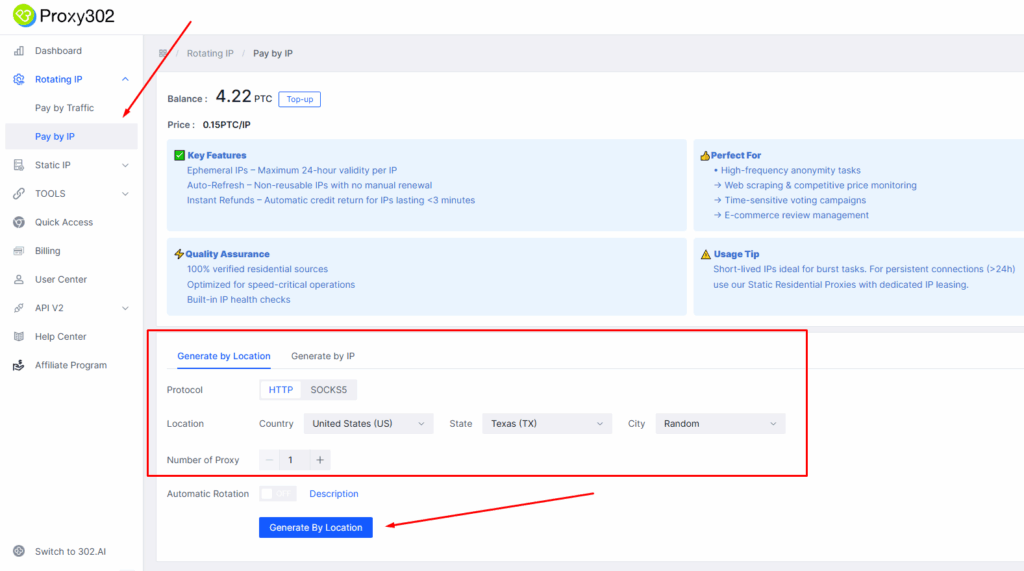The height and width of the screenshot is (571, 1024).
Task: Click the Key Features heading
Action: point(217,155)
